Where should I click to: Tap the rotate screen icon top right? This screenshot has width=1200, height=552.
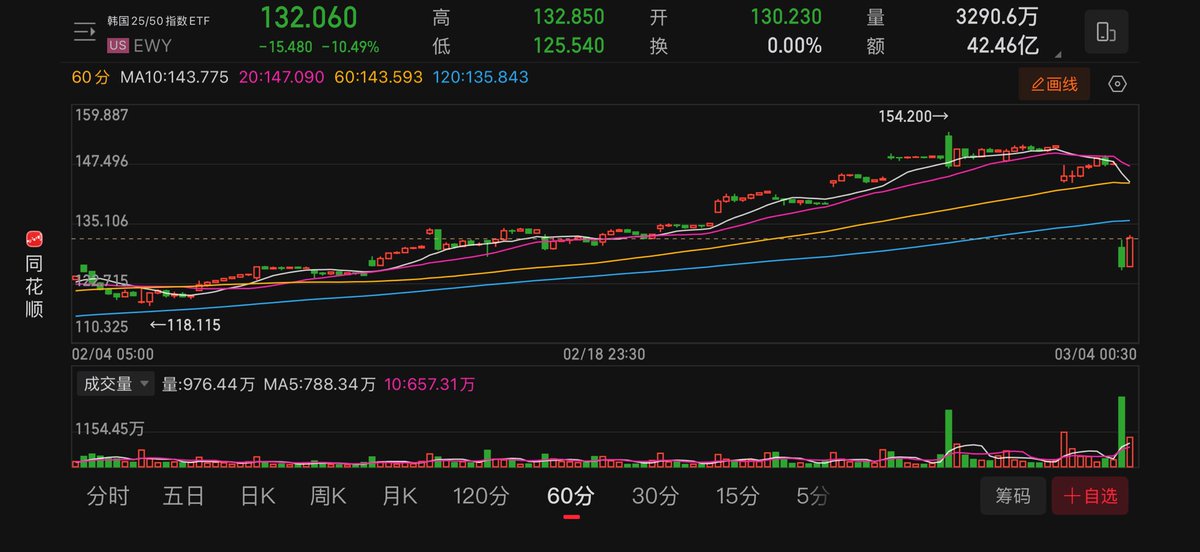tap(1106, 31)
